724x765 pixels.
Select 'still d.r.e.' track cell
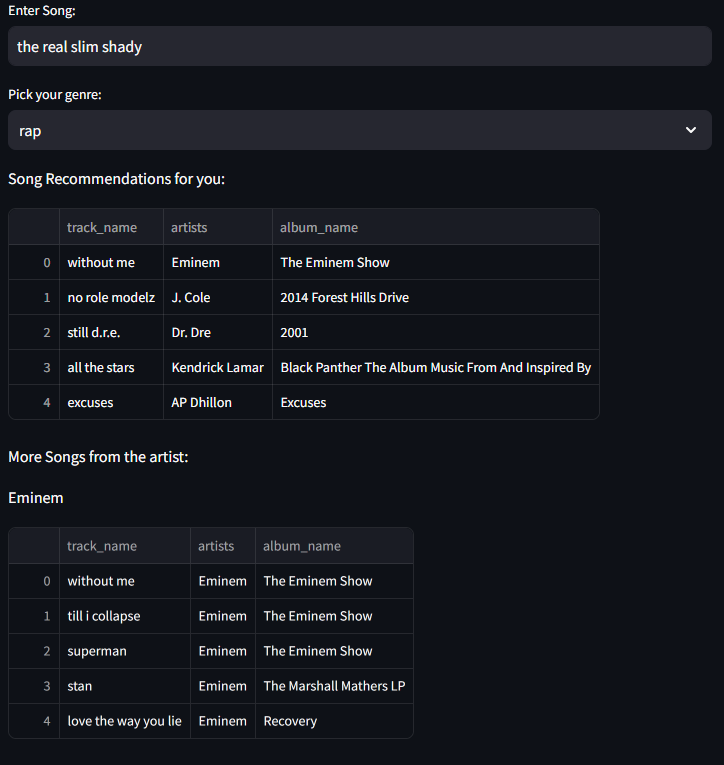pos(100,332)
